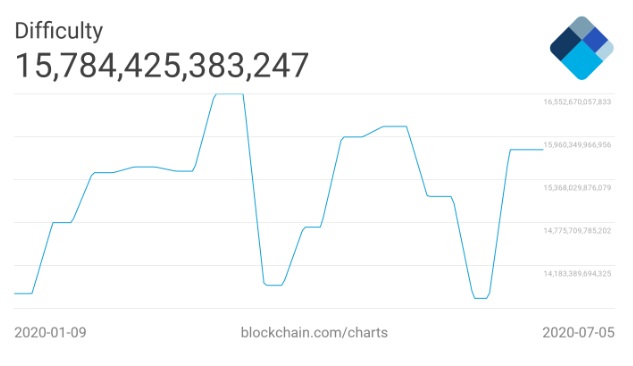This screenshot has height=366, width=633.
Task: Click the 15,960,349,966,956 axis label
Action: pos(577,144)
